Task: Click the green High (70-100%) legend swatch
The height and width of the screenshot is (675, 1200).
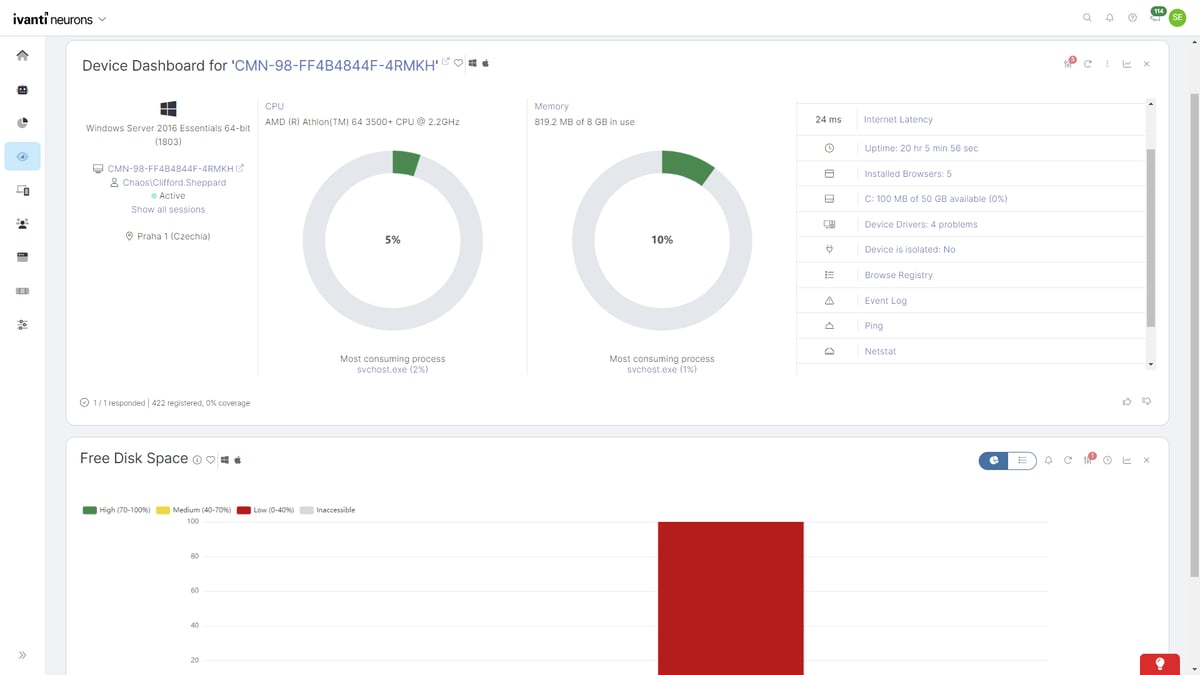Action: click(x=90, y=510)
